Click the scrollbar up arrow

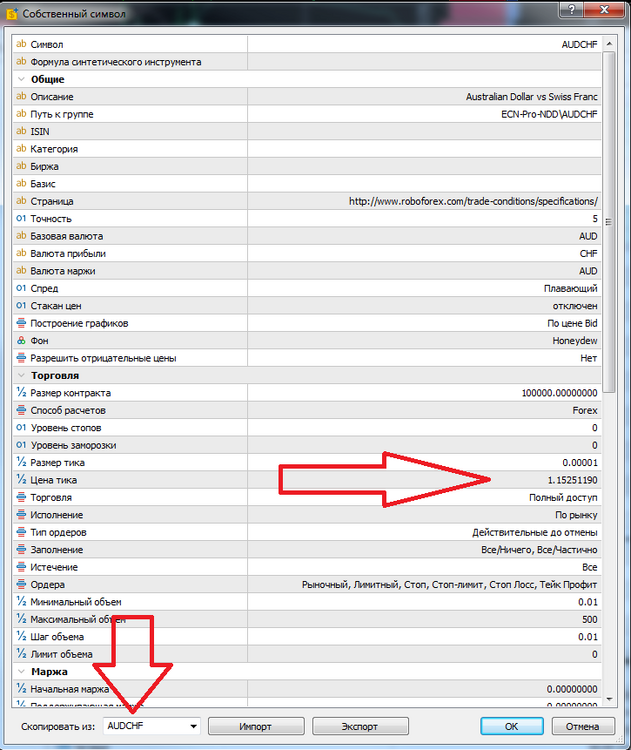[x=609, y=44]
